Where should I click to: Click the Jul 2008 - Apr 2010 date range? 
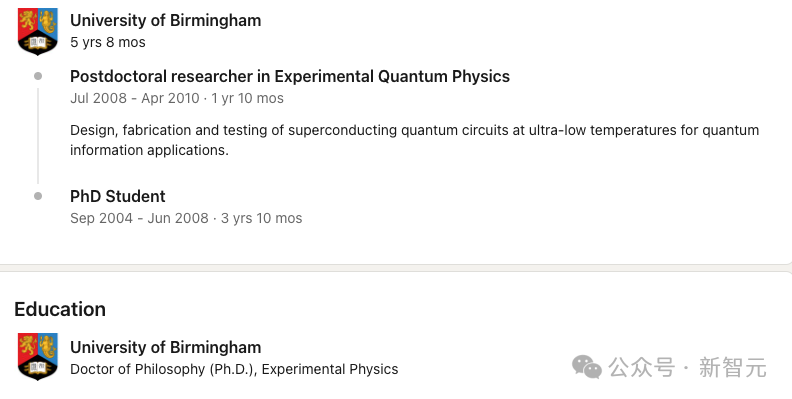point(135,98)
